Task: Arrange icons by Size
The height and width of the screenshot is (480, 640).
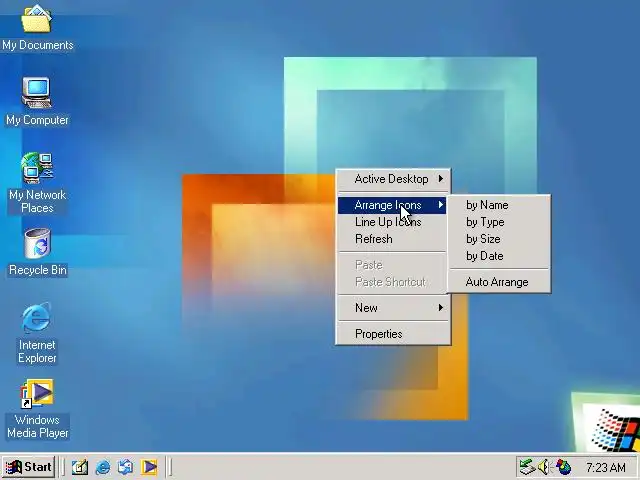Action: tap(499, 239)
